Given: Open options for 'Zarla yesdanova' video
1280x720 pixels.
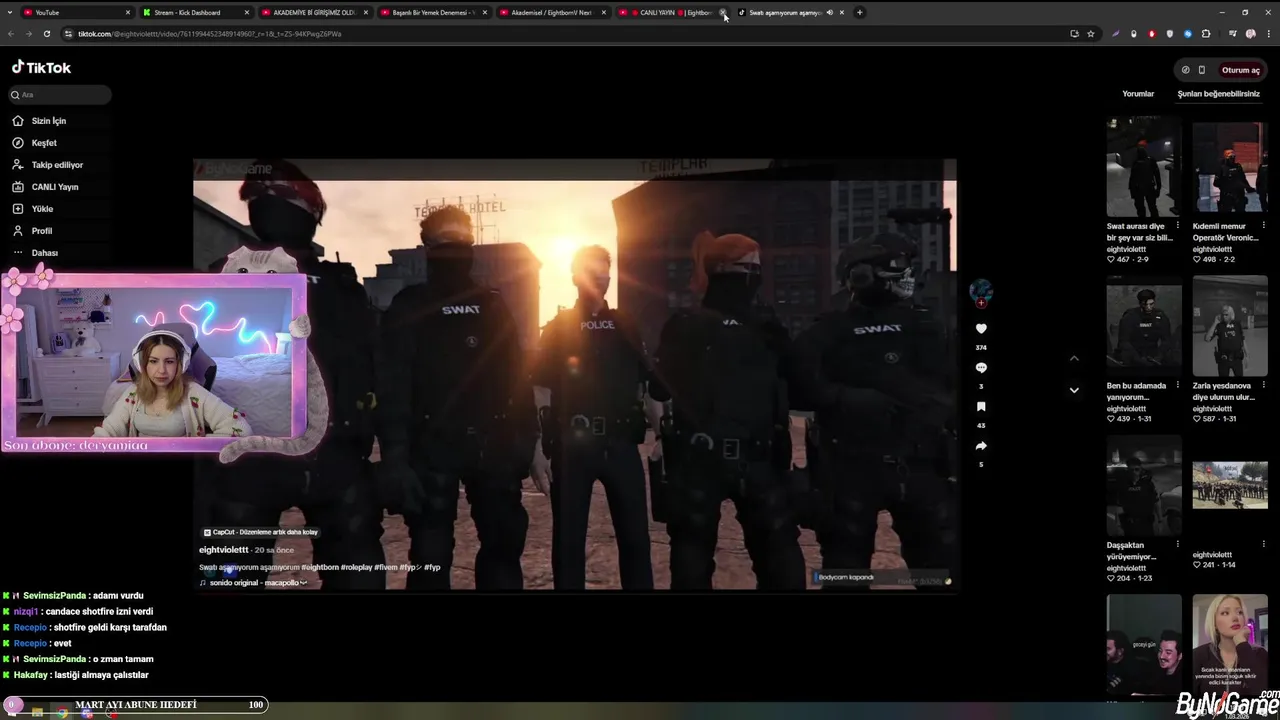Looking at the screenshot, I should 1263,386.
